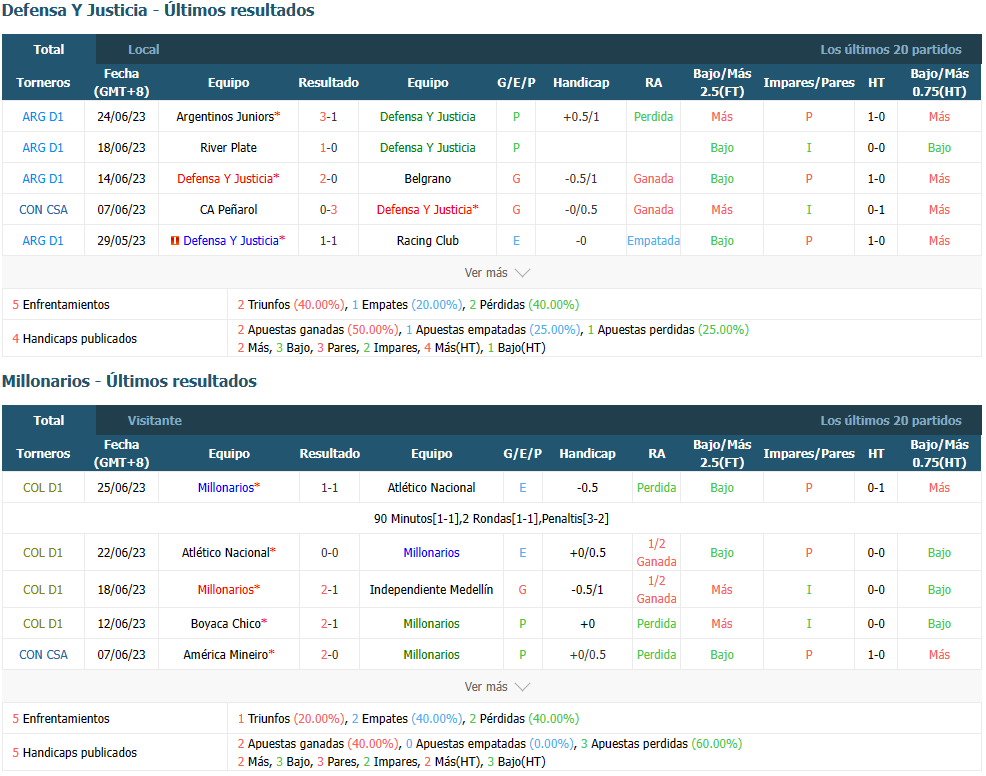Open the 0-0 result on 22/06/23
This screenshot has width=986, height=776.
pyautogui.click(x=330, y=552)
